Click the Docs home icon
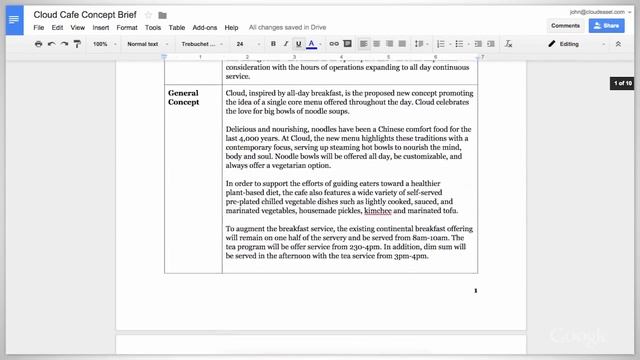640x360 pixels. (14, 20)
